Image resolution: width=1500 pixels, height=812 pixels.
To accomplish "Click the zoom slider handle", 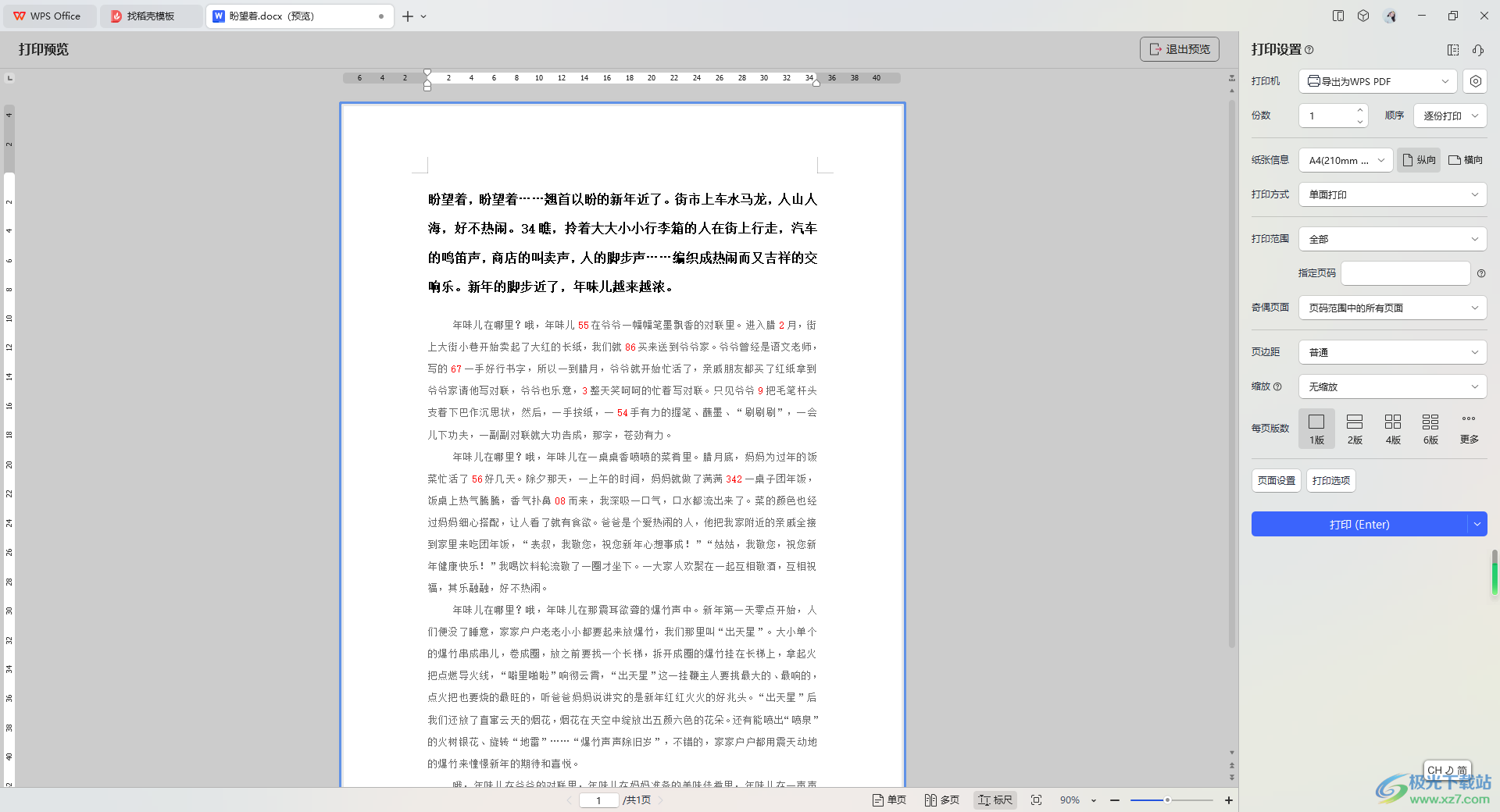I will (x=1167, y=800).
